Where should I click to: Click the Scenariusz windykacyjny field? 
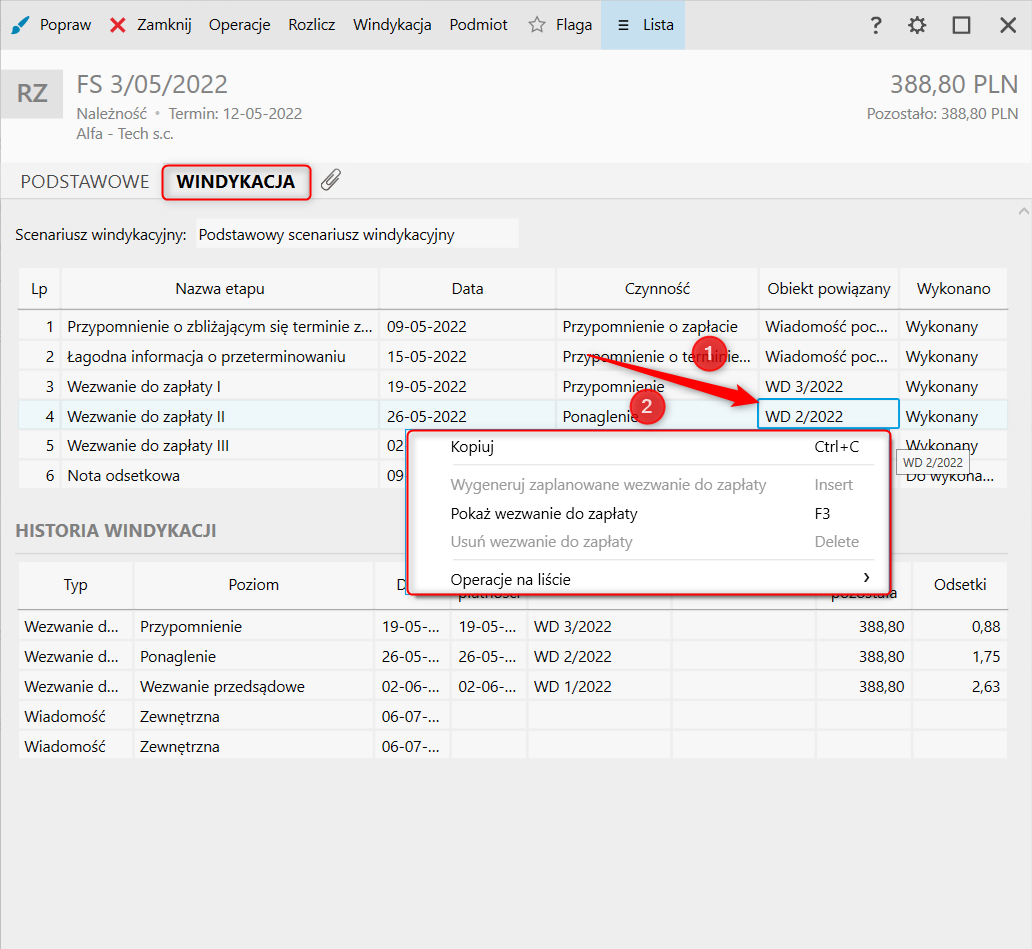[x=357, y=234]
